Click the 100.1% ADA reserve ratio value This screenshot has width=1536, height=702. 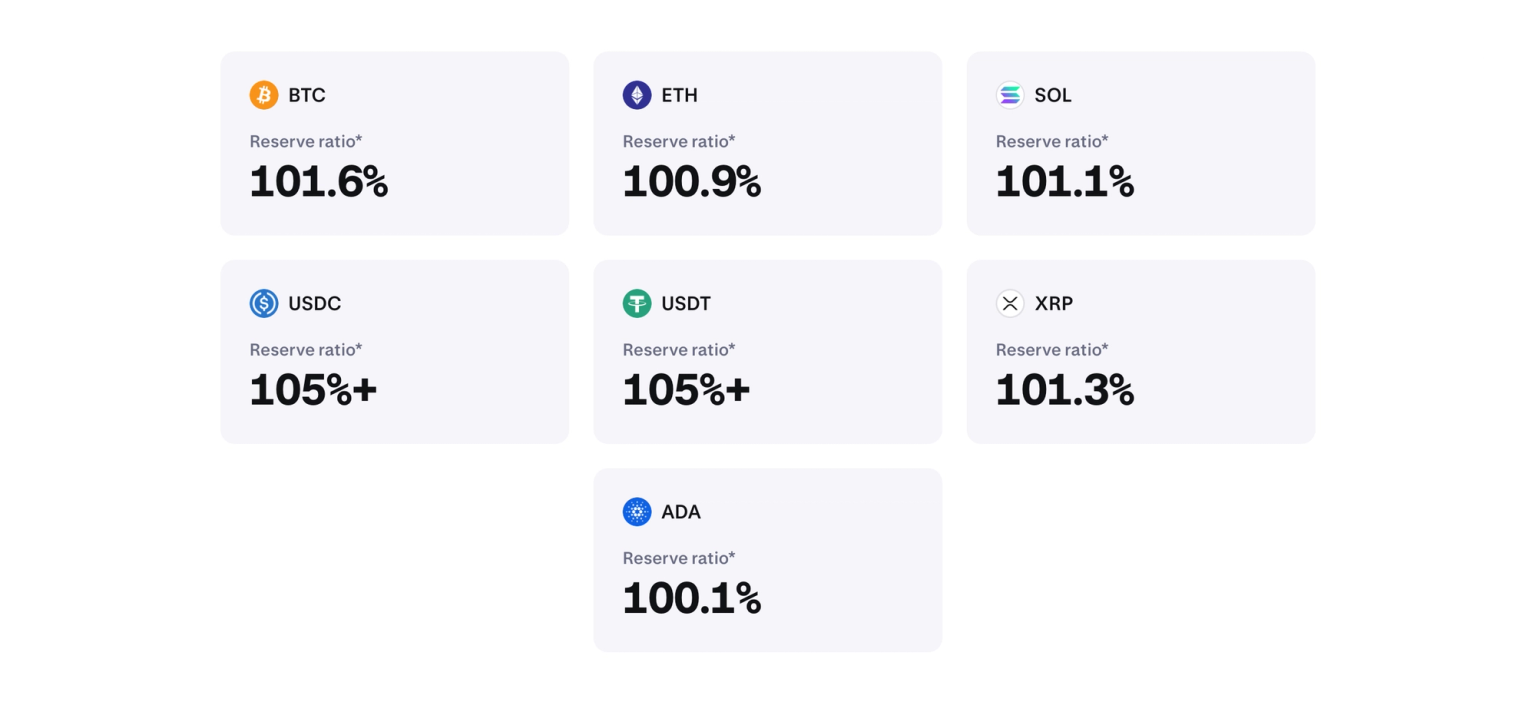pos(692,598)
